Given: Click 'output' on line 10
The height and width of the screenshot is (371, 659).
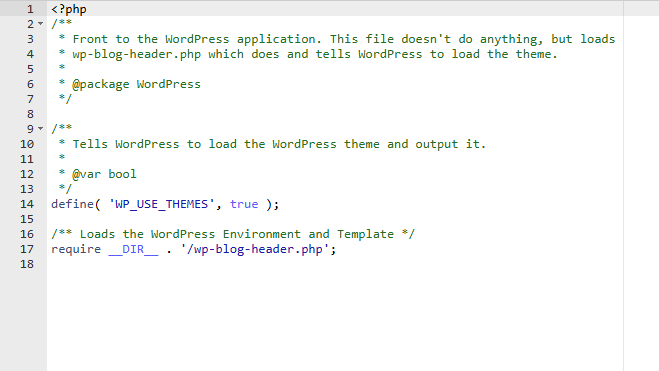Looking at the screenshot, I should [437, 144].
